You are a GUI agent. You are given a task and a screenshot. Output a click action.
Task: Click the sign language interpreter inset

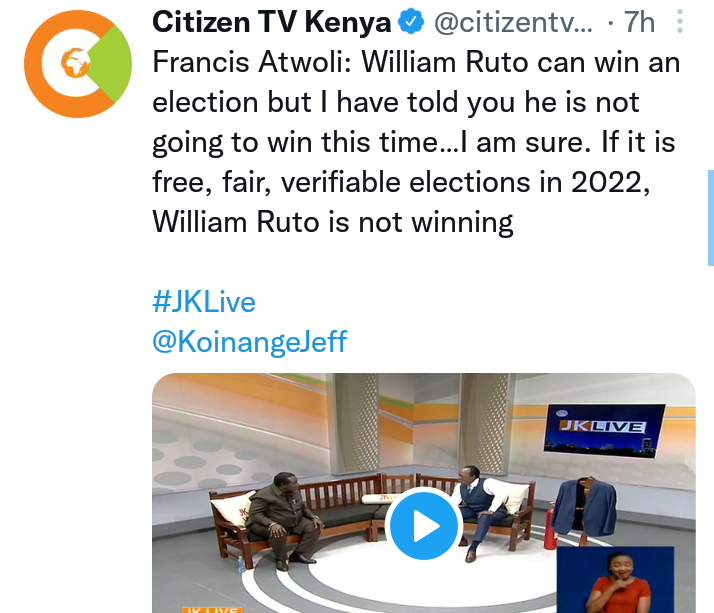point(615,580)
